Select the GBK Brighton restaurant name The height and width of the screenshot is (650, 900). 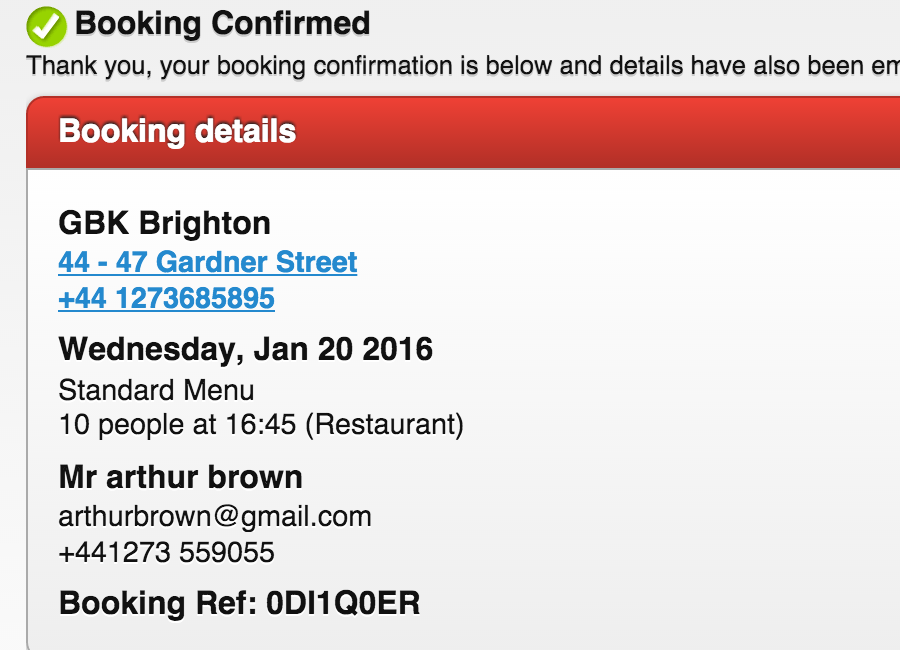coord(164,222)
